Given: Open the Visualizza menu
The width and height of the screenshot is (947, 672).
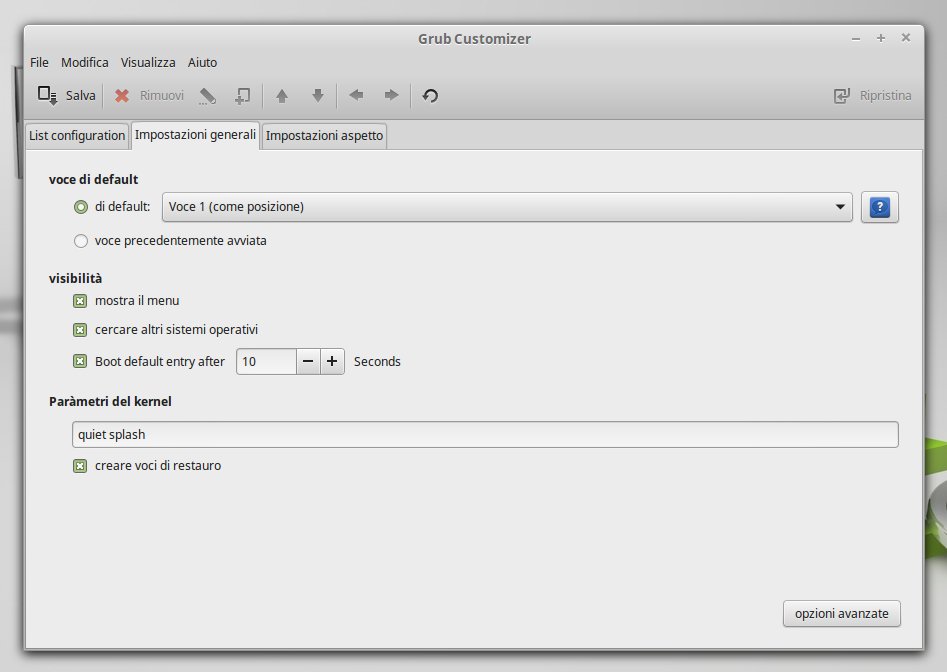Looking at the screenshot, I should pyautogui.click(x=148, y=62).
